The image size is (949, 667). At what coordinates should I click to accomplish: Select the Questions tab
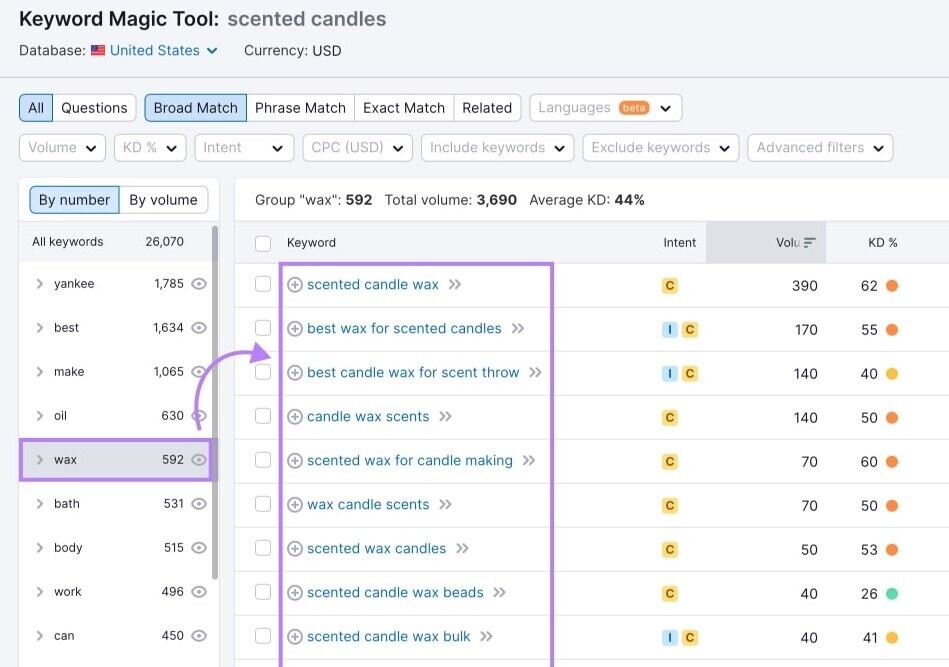pyautogui.click(x=94, y=108)
